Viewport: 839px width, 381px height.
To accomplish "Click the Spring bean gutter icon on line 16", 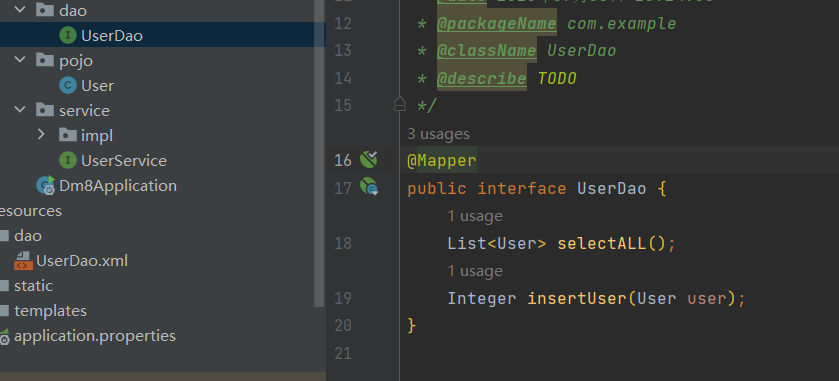I will 369,159.
